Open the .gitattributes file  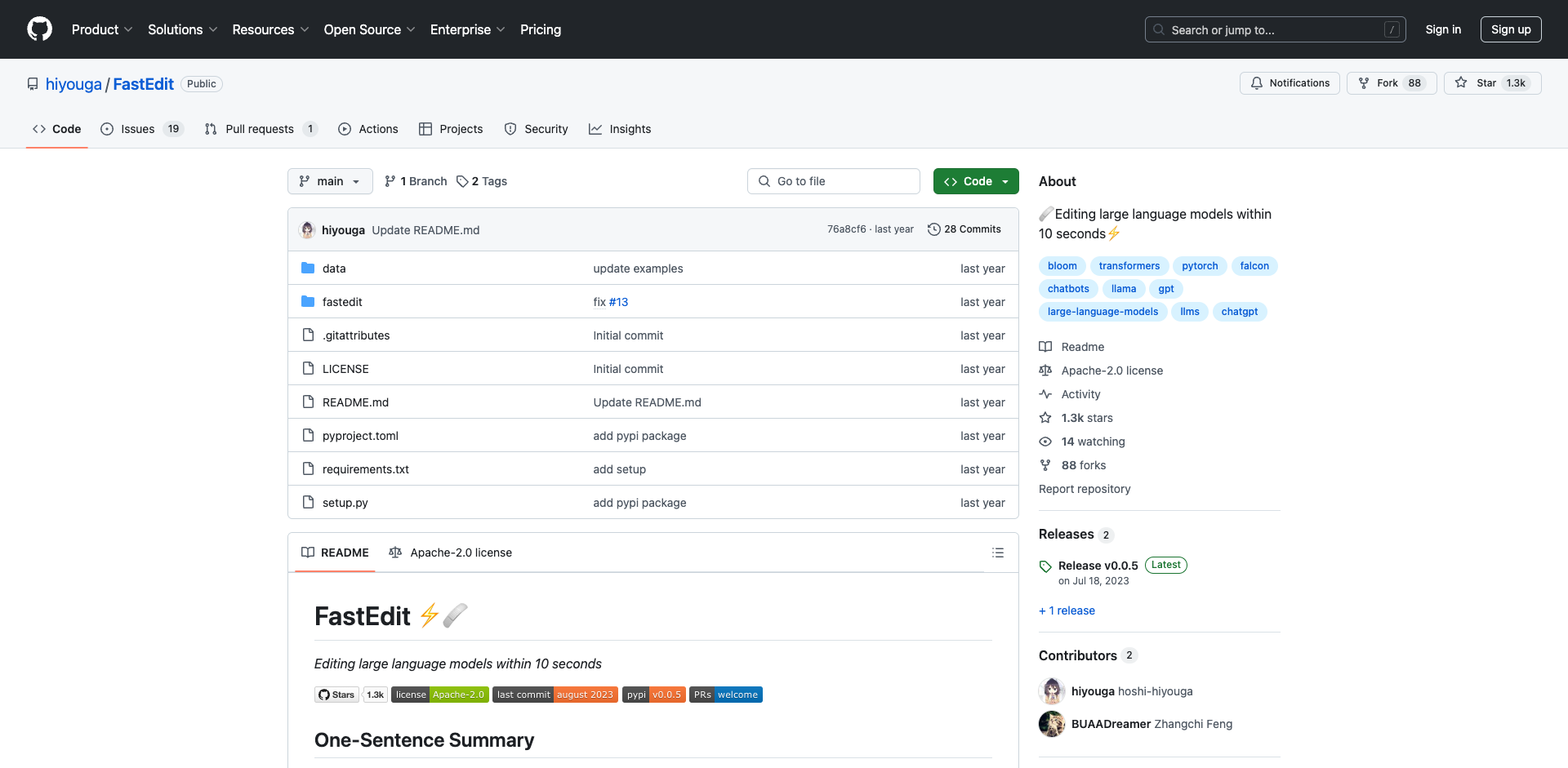pos(356,335)
